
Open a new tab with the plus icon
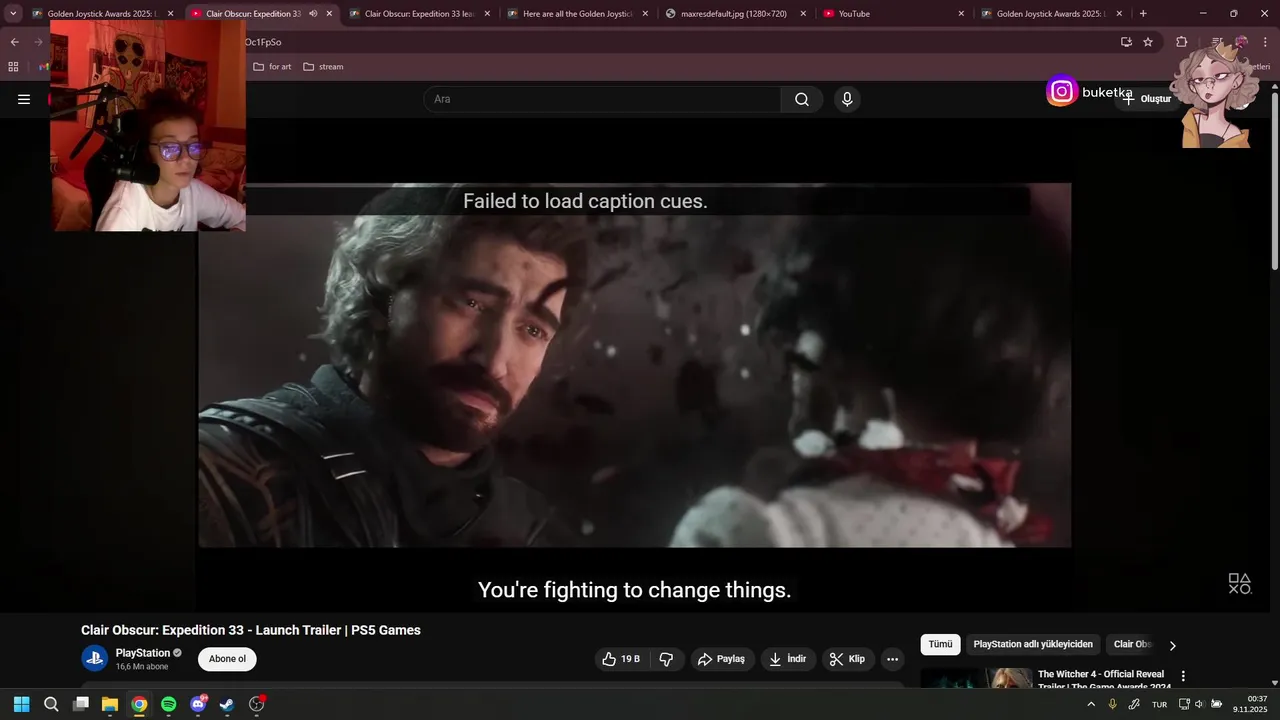click(1143, 14)
